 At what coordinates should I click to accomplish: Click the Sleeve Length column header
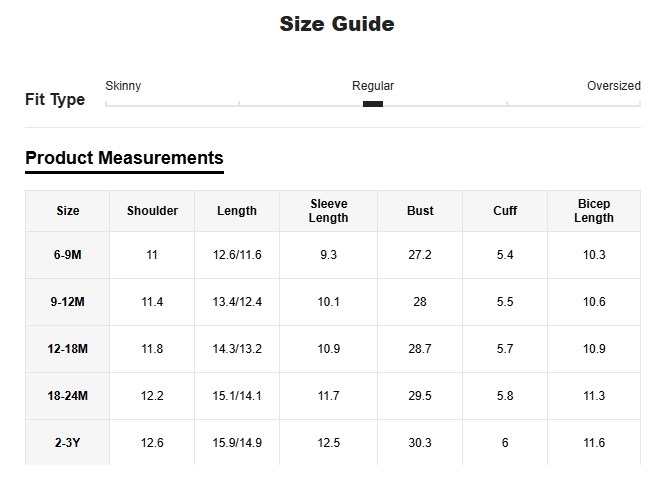(x=328, y=211)
